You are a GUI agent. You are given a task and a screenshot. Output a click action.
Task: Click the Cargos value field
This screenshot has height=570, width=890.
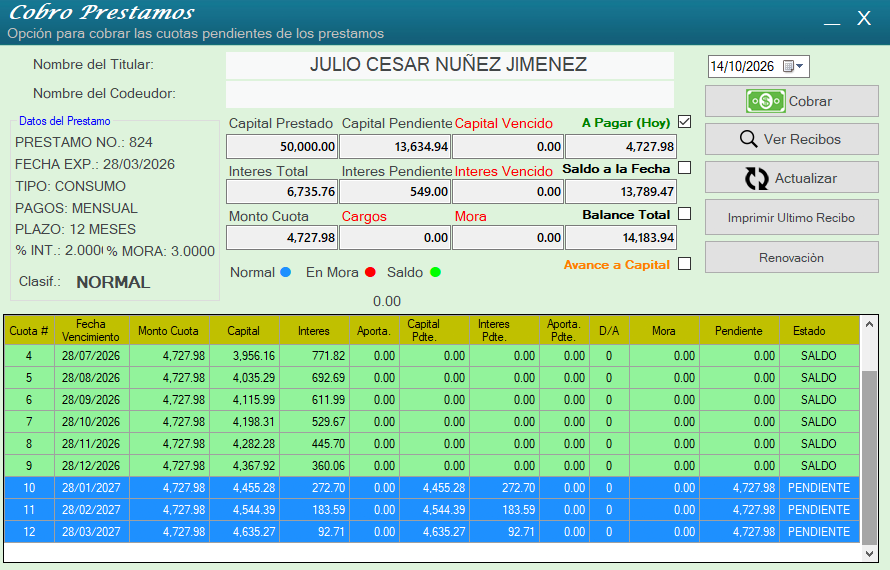394,237
